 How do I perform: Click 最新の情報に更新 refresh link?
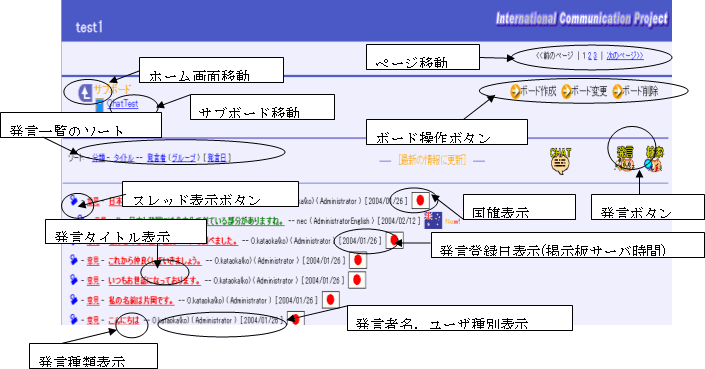(x=432, y=160)
